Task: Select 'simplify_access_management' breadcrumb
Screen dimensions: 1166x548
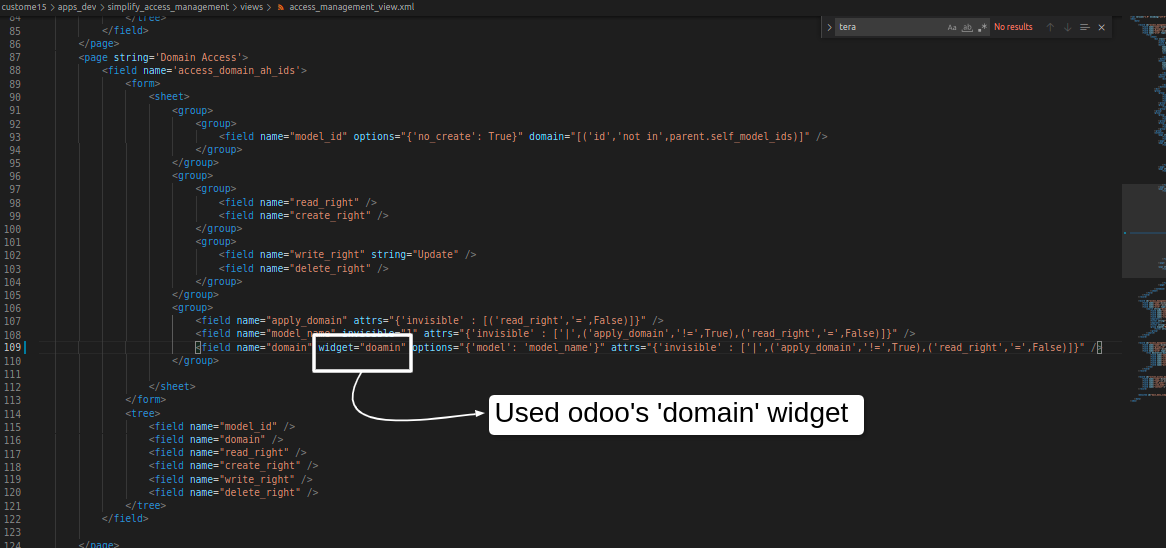Action: 167,7
